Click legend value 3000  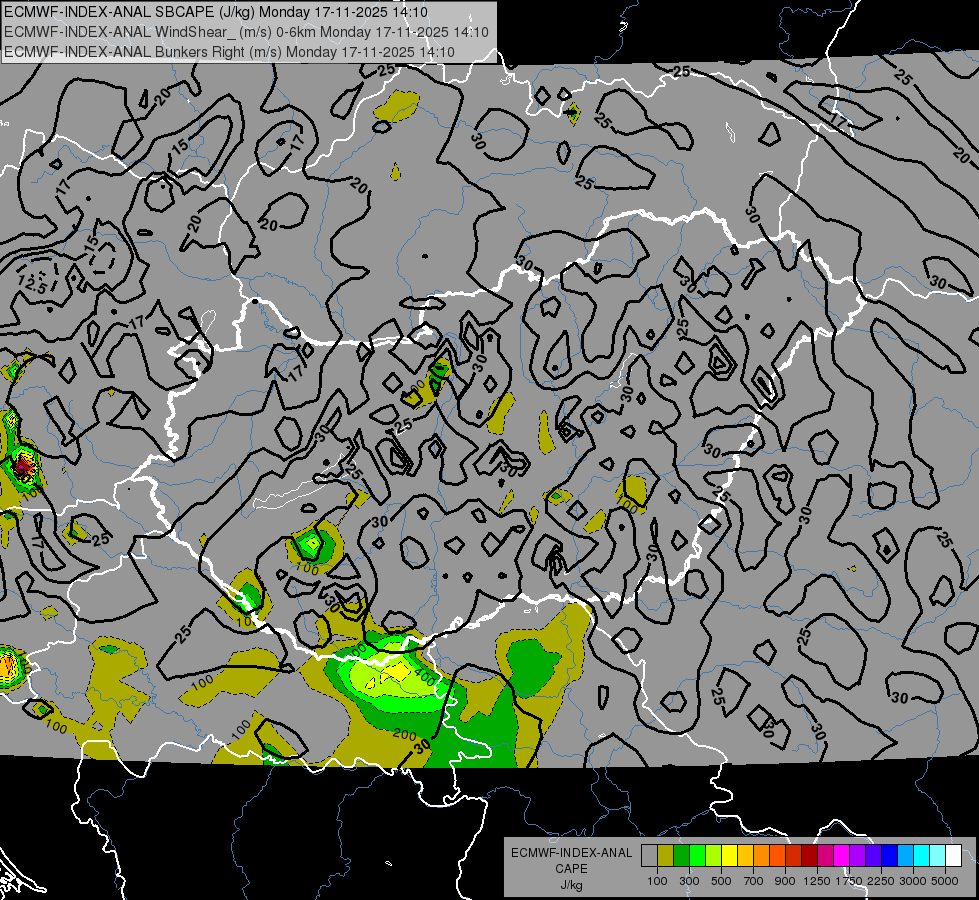click(913, 881)
